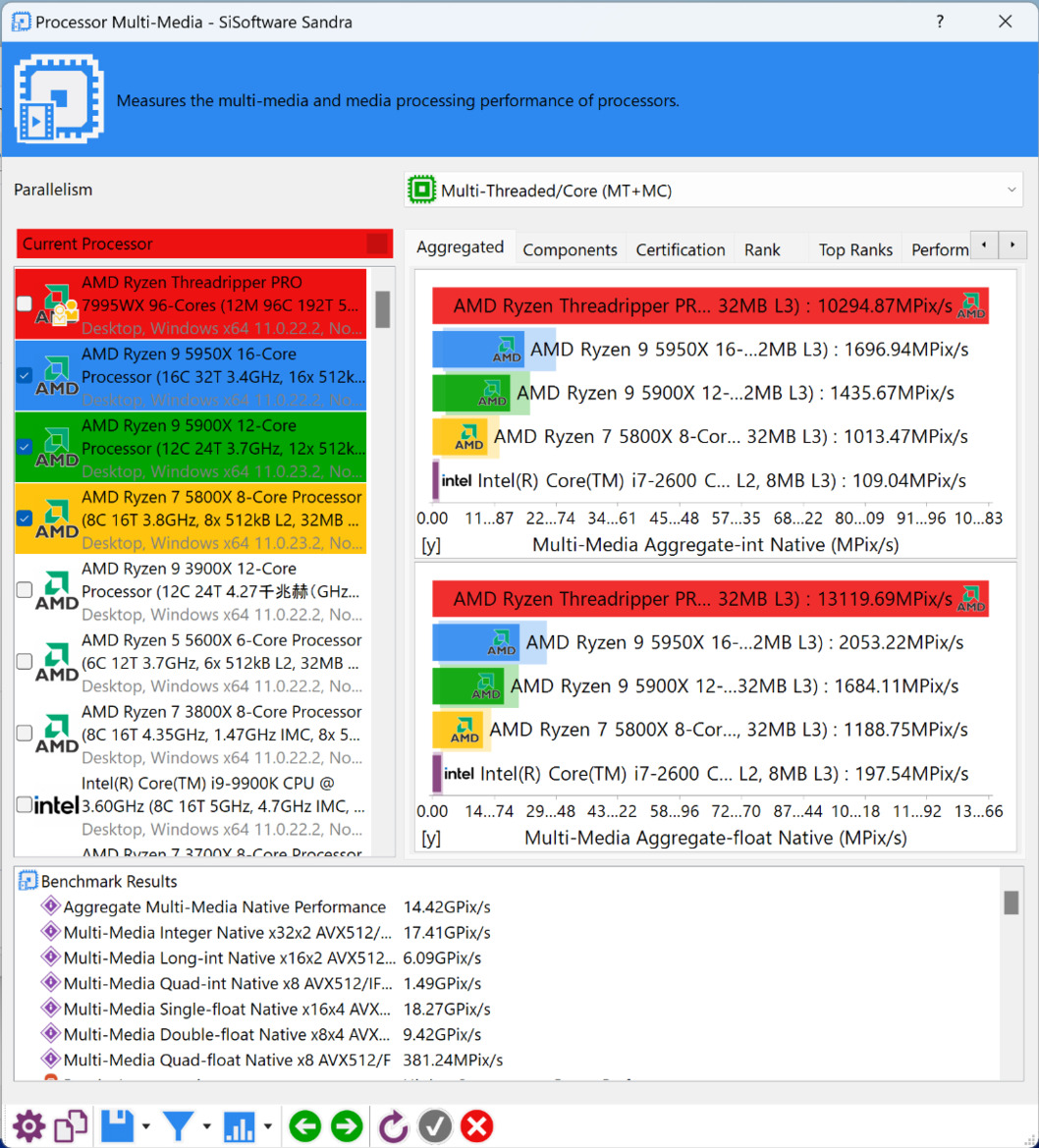Enable the AMD Ryzen 9 3900X checkbox

coord(25,590)
